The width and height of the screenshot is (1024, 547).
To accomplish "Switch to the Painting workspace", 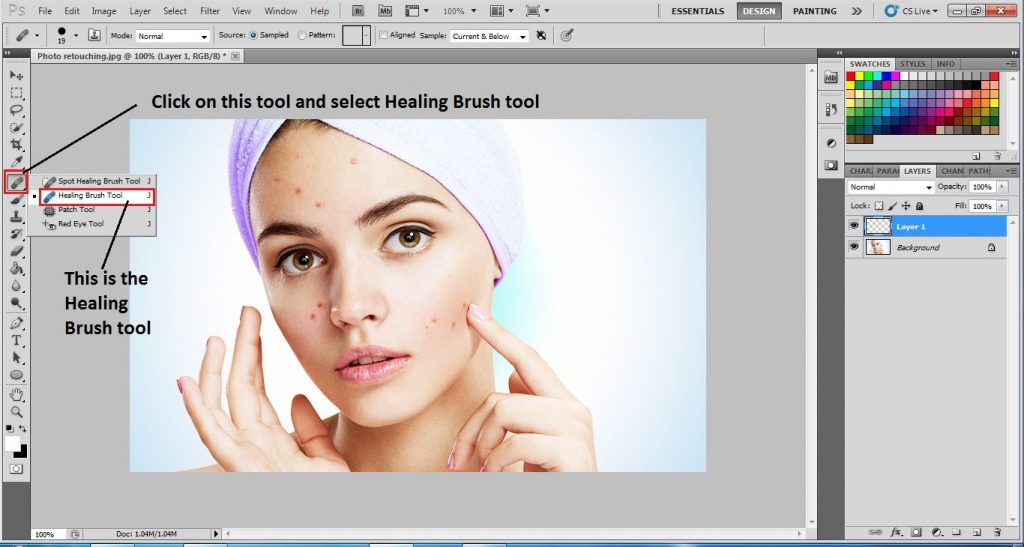I will [814, 11].
